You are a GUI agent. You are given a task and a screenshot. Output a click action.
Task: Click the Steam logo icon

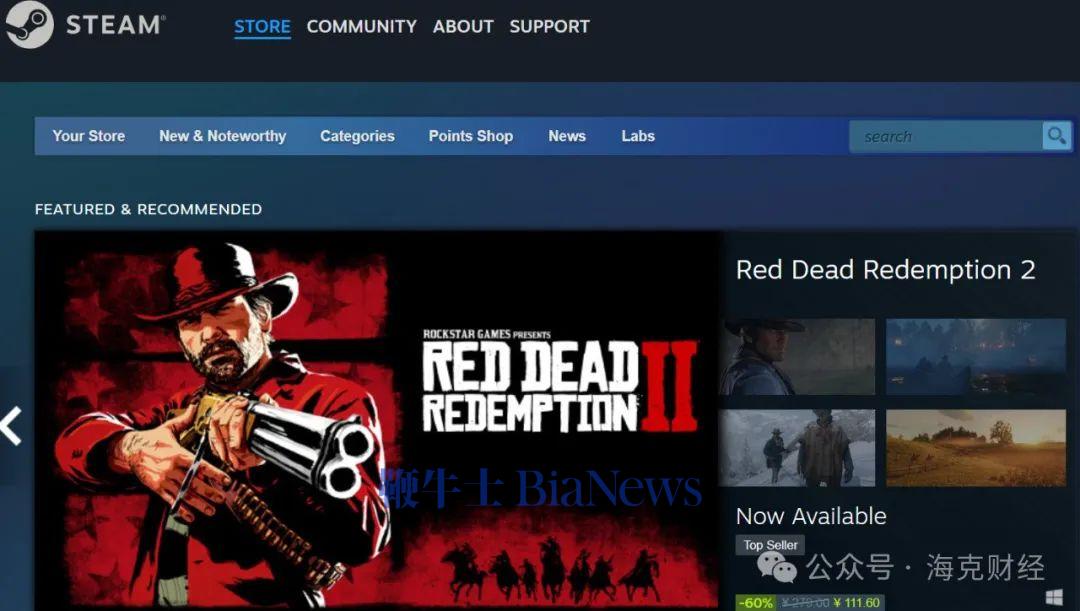click(x=29, y=25)
